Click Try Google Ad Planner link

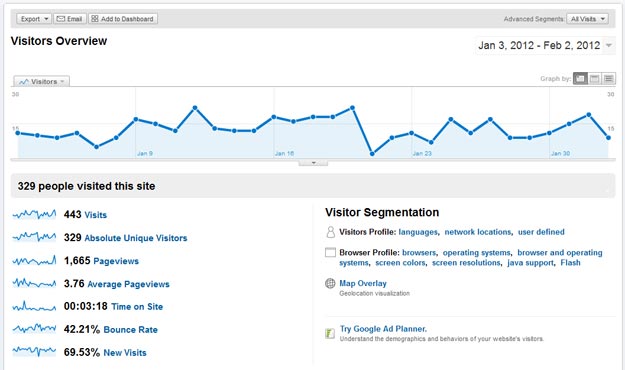pyautogui.click(x=383, y=329)
